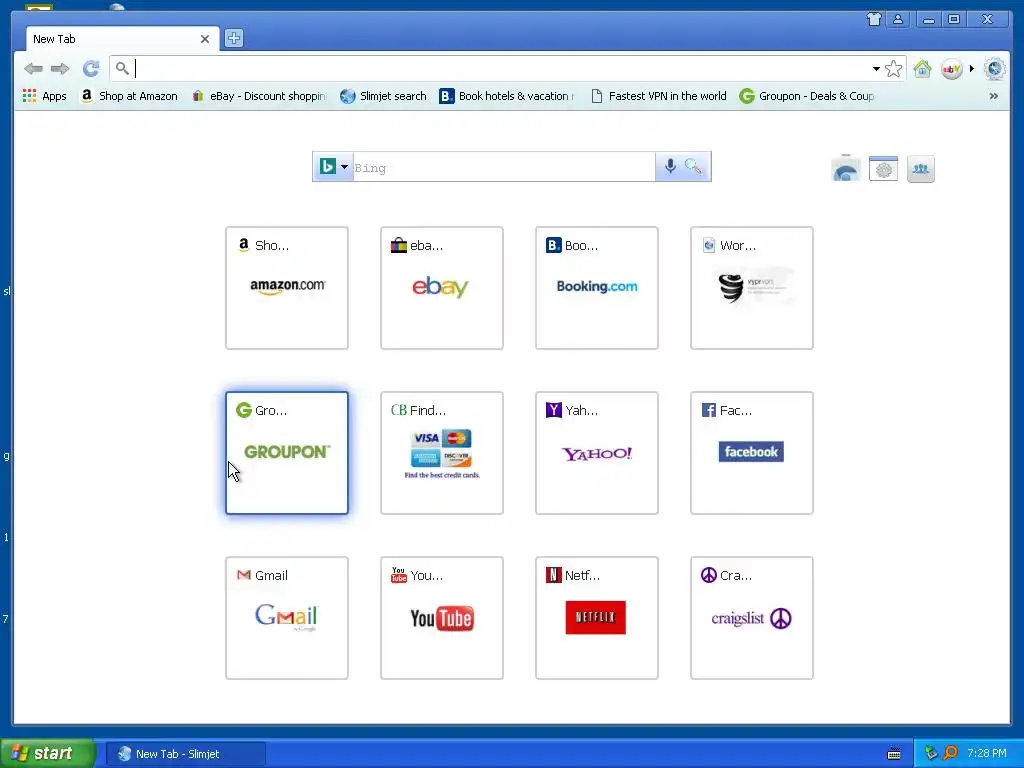Open new tab page settings gear icon

point(884,169)
